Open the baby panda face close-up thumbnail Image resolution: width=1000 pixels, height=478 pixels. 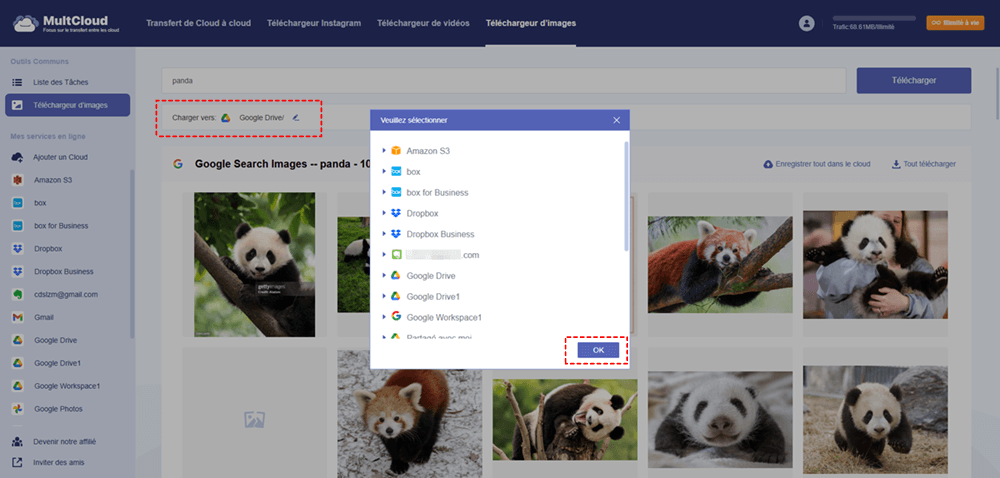tap(720, 420)
